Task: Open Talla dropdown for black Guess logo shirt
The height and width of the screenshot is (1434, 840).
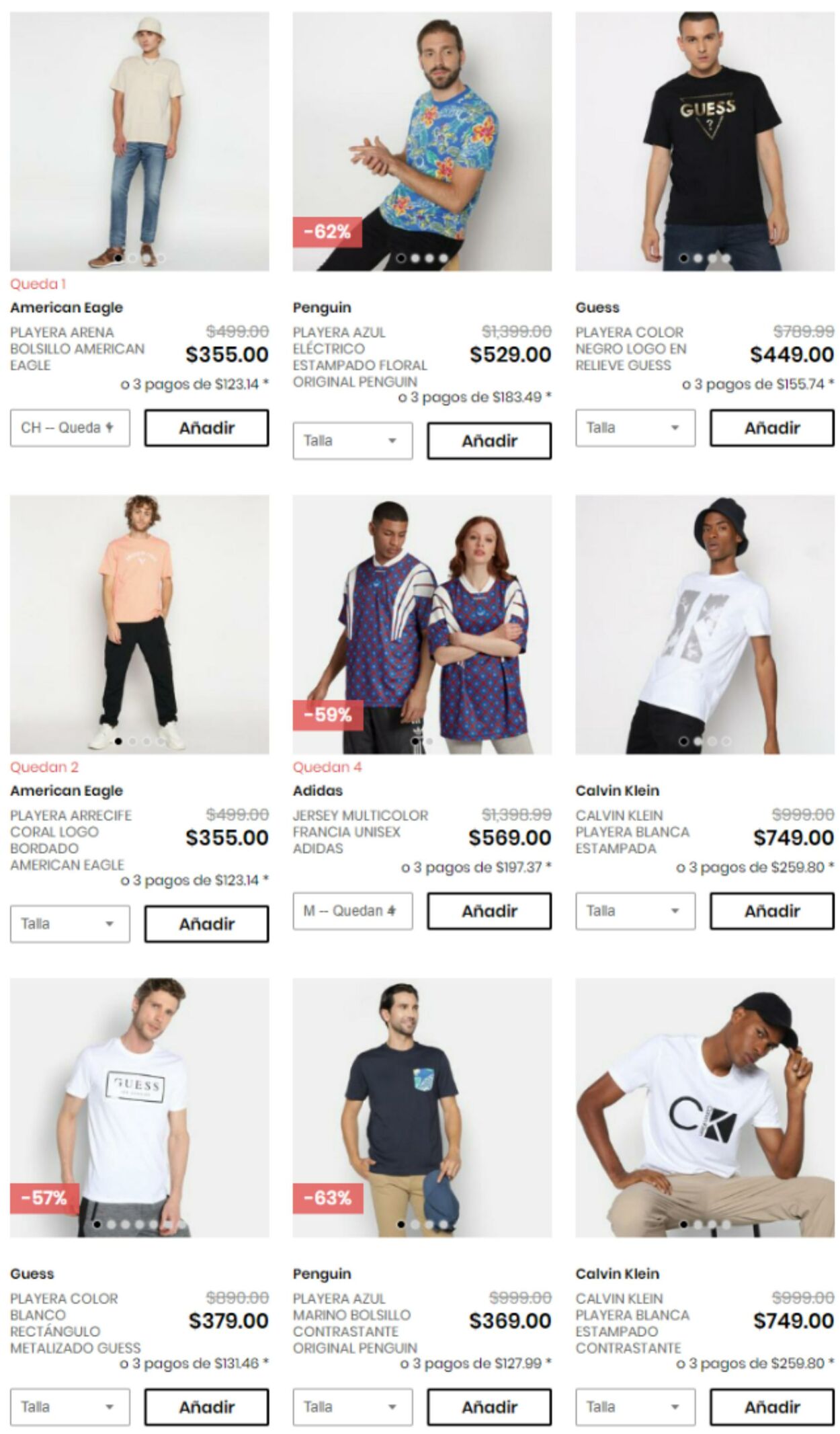Action: tap(635, 428)
